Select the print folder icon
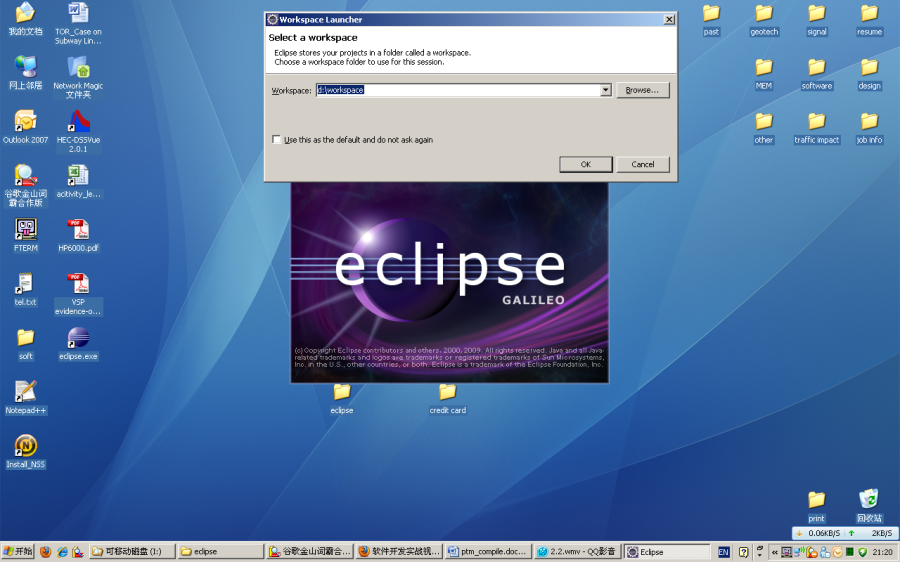 click(817, 507)
